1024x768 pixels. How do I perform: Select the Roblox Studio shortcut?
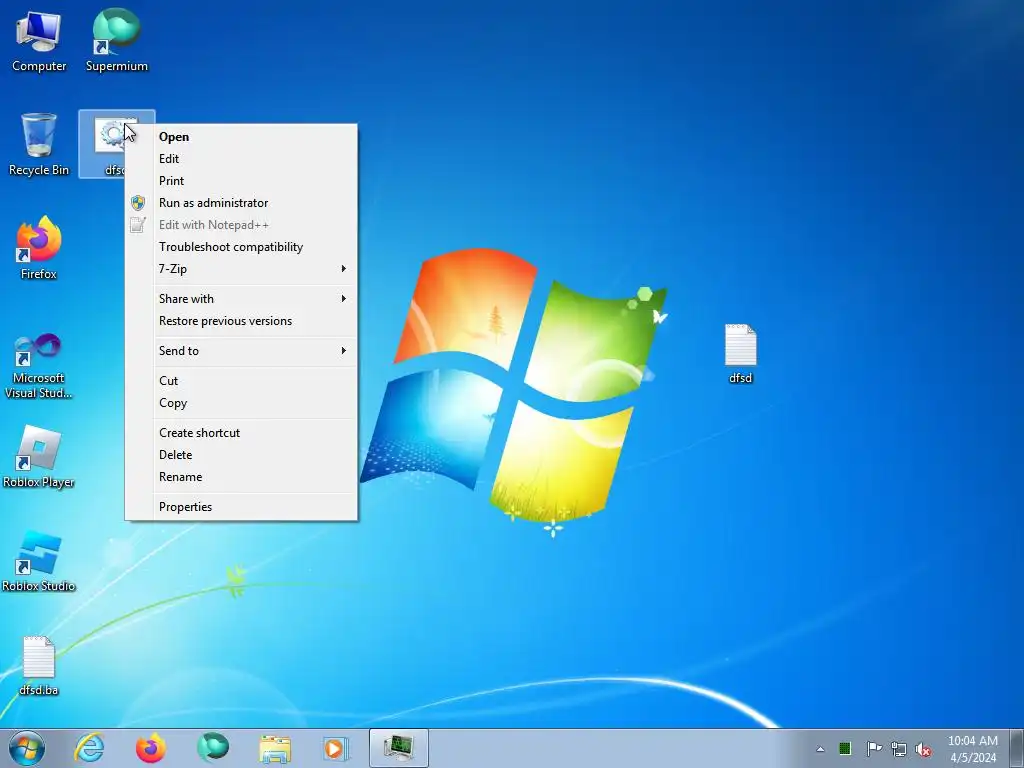(39, 561)
